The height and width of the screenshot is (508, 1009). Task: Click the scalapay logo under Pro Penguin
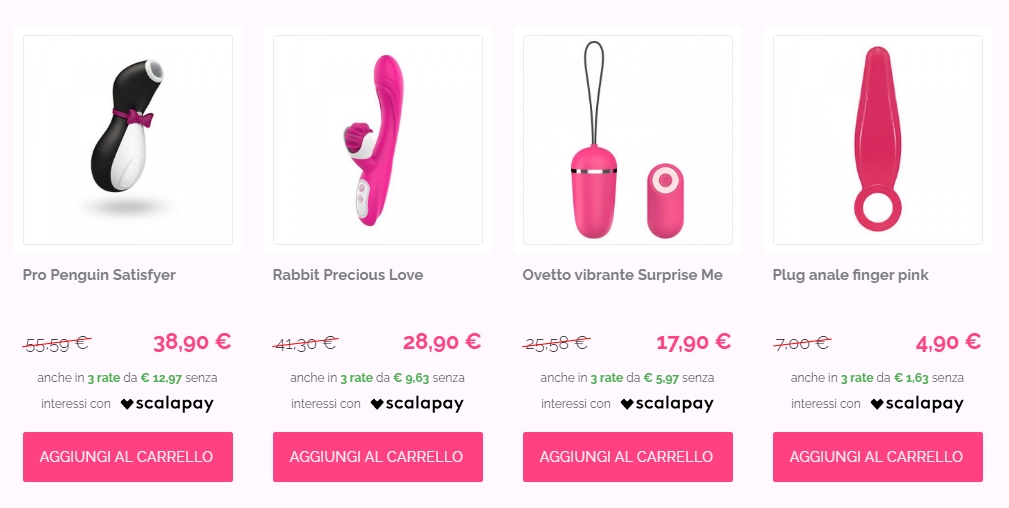167,404
